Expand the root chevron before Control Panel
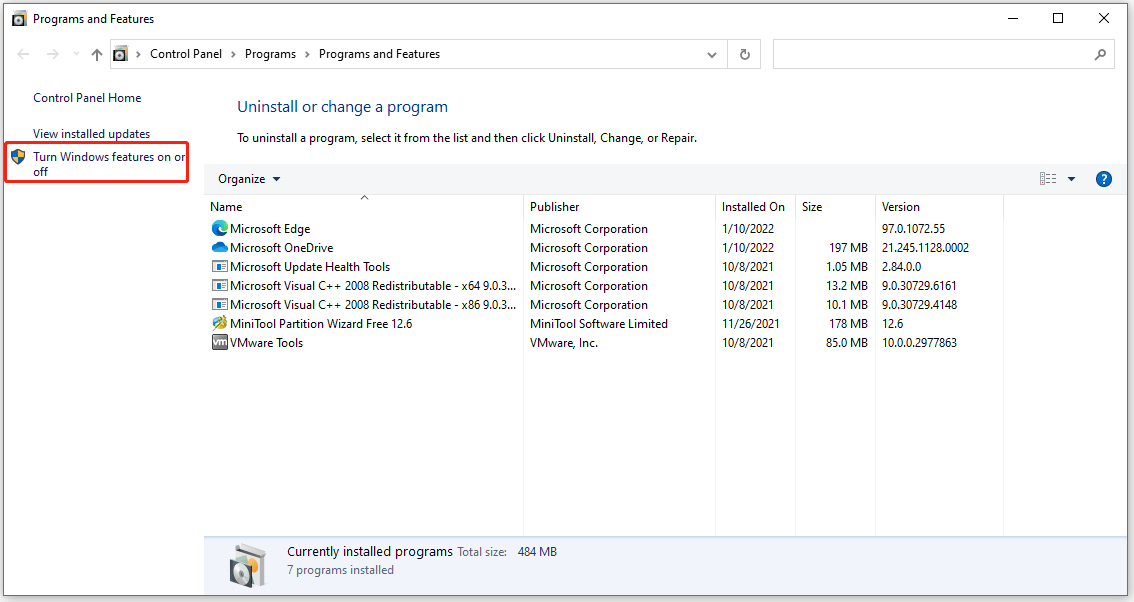 point(138,54)
